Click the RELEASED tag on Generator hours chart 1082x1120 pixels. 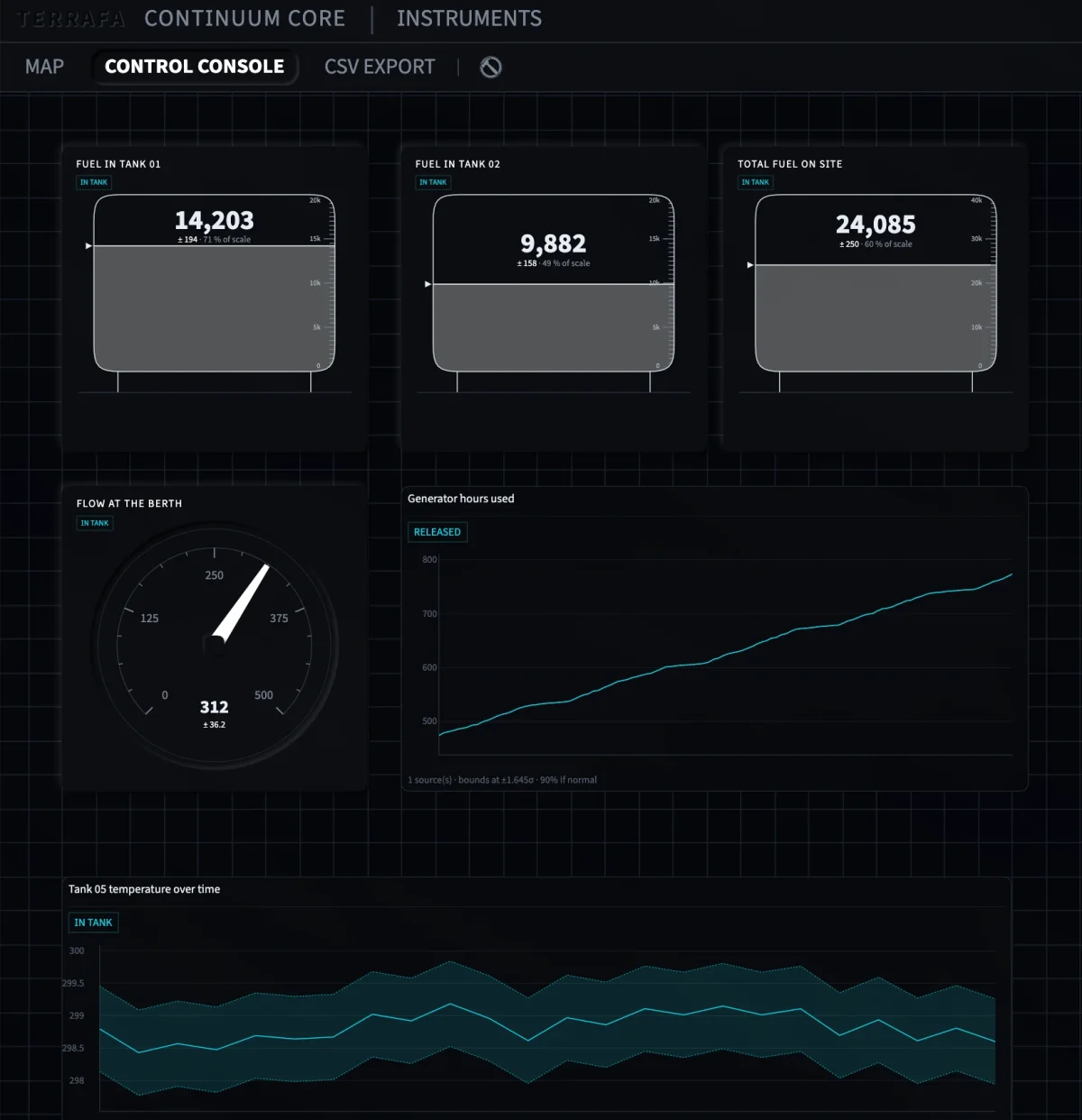(x=437, y=532)
